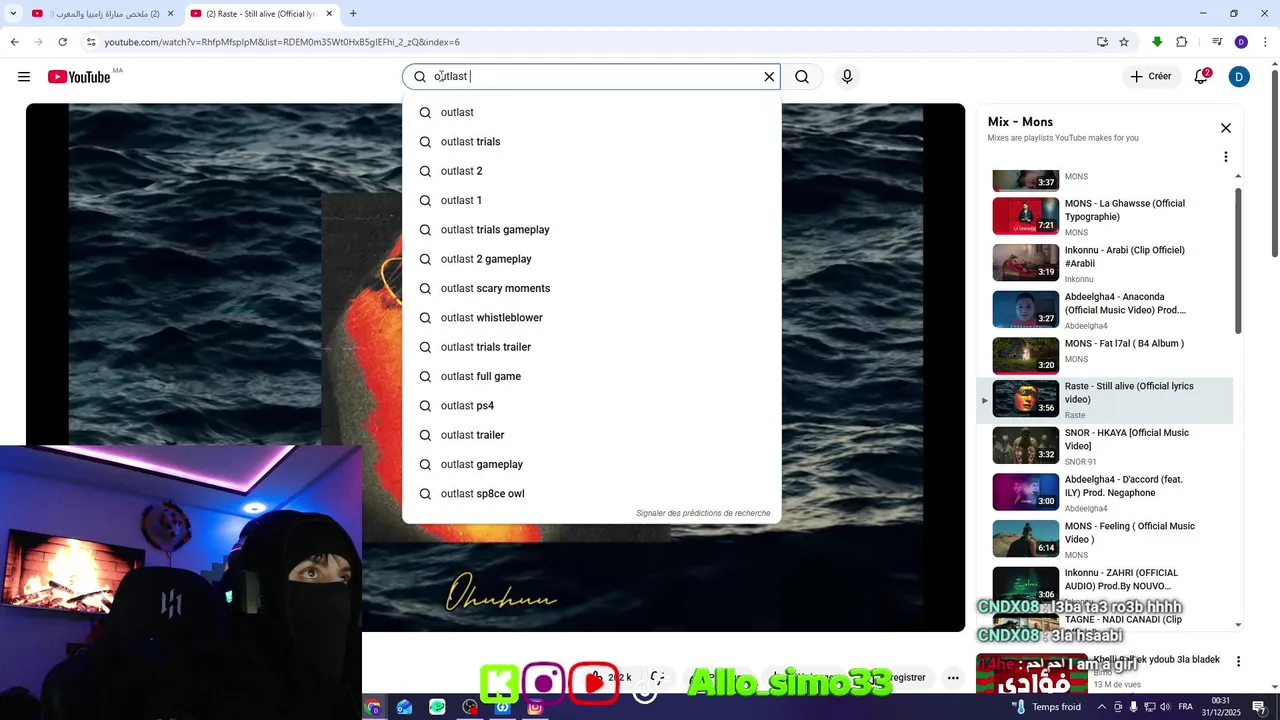
Task: Click the playlist panel scrollbar
Action: point(1238,260)
